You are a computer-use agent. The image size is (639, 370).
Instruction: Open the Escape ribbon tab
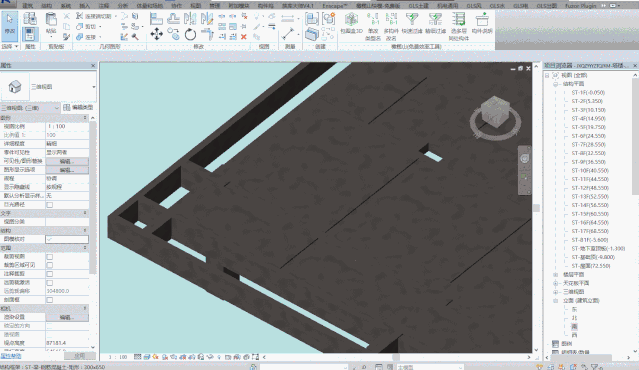(334, 6)
